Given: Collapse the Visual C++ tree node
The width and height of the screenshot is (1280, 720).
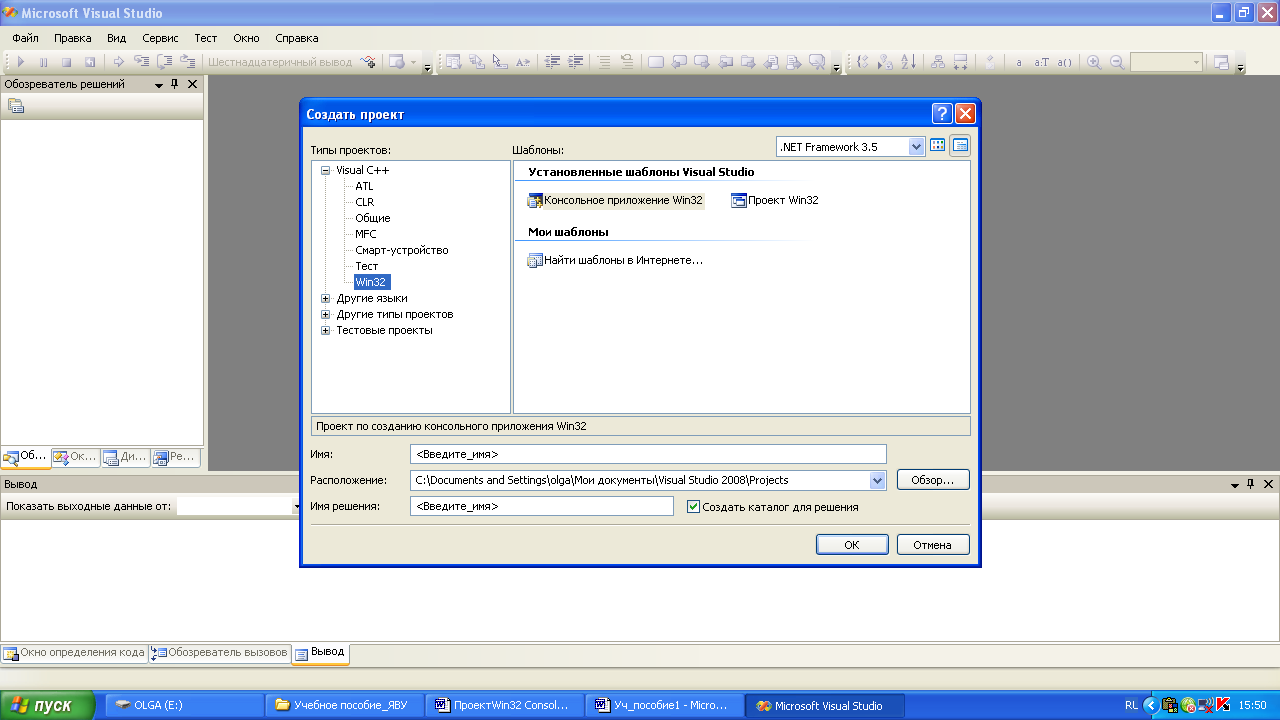Looking at the screenshot, I should (325, 170).
